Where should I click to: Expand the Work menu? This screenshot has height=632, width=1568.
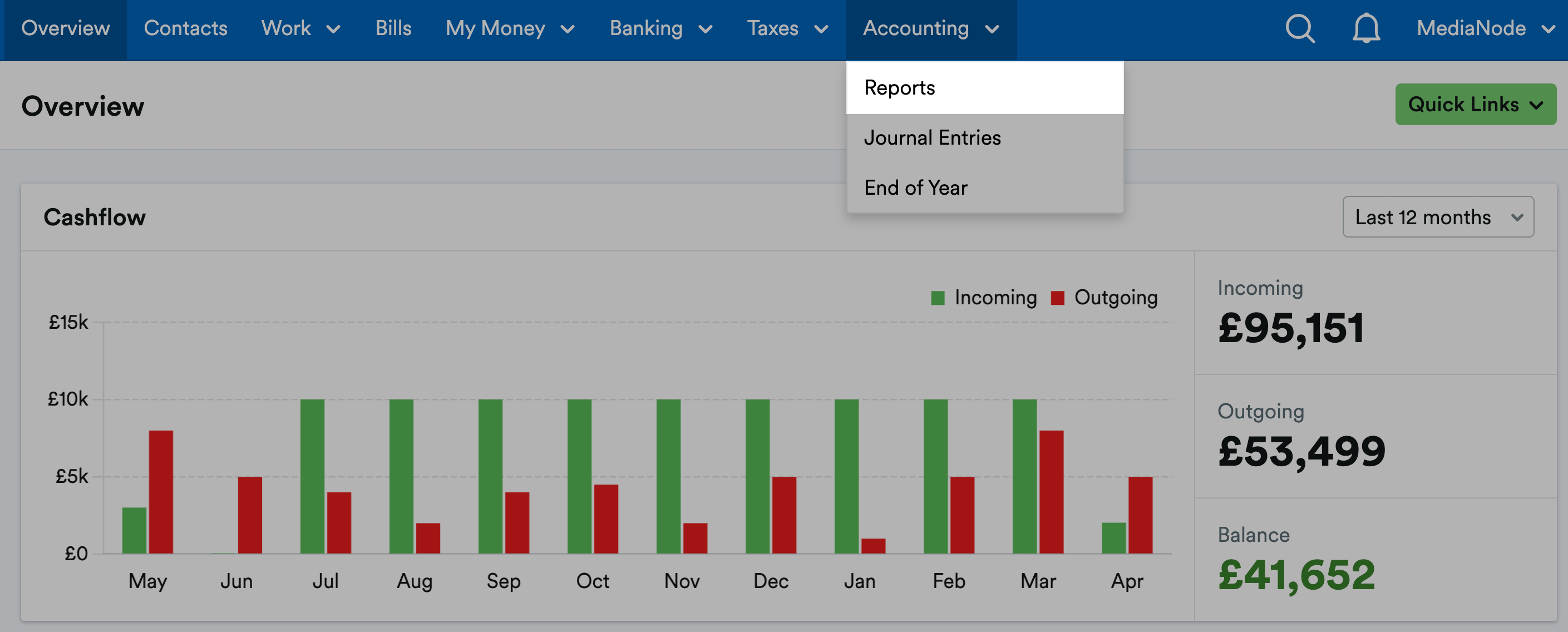point(300,28)
